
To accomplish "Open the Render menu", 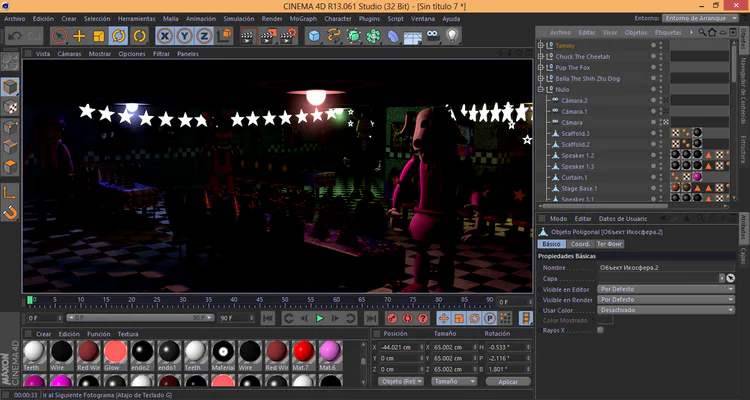I will (x=272, y=19).
